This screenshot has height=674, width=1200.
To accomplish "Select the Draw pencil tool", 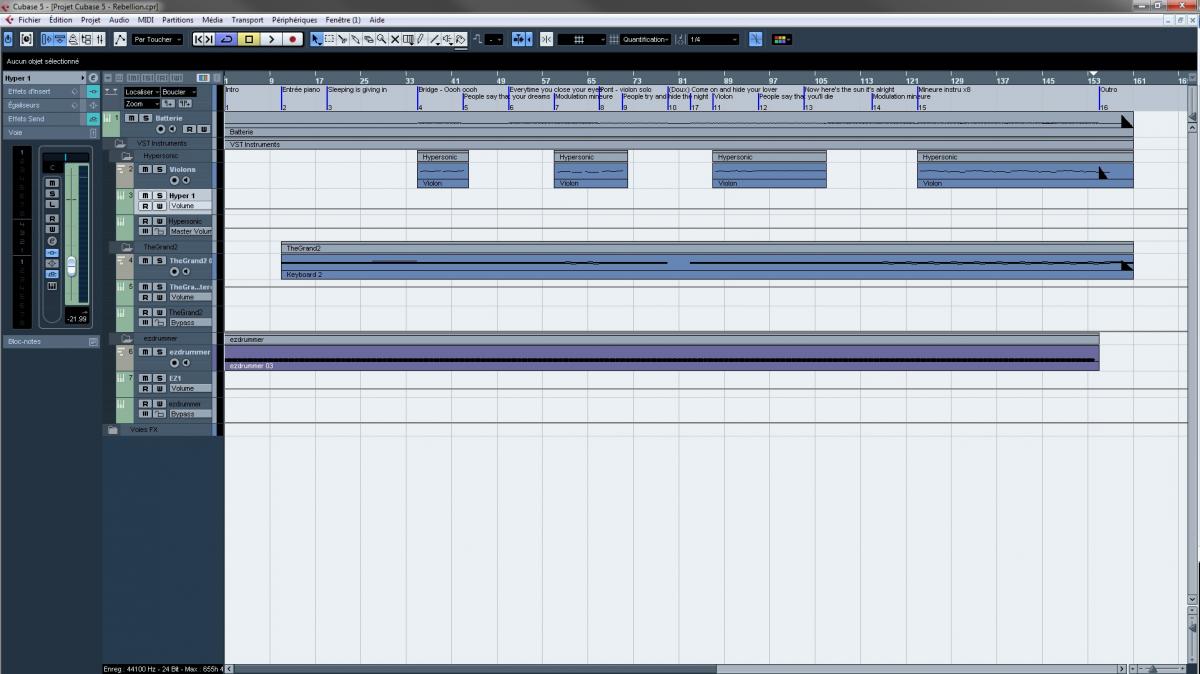I will click(420, 39).
